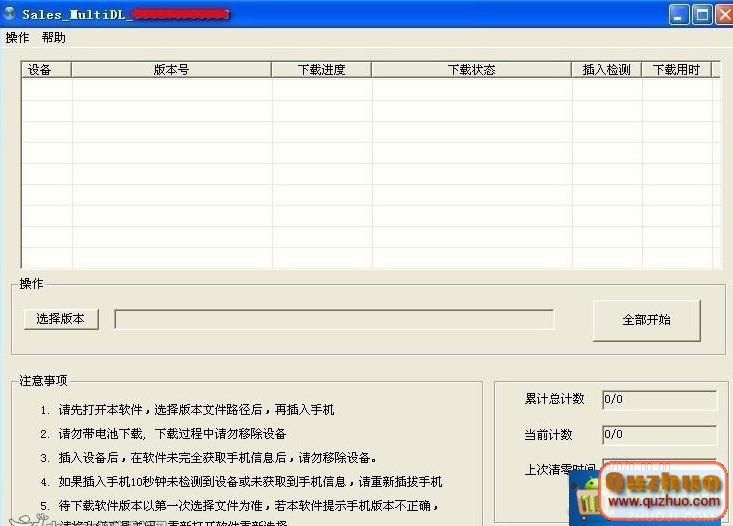Click the 选择版本 button
Screen dimensions: 733x526
click(61, 319)
